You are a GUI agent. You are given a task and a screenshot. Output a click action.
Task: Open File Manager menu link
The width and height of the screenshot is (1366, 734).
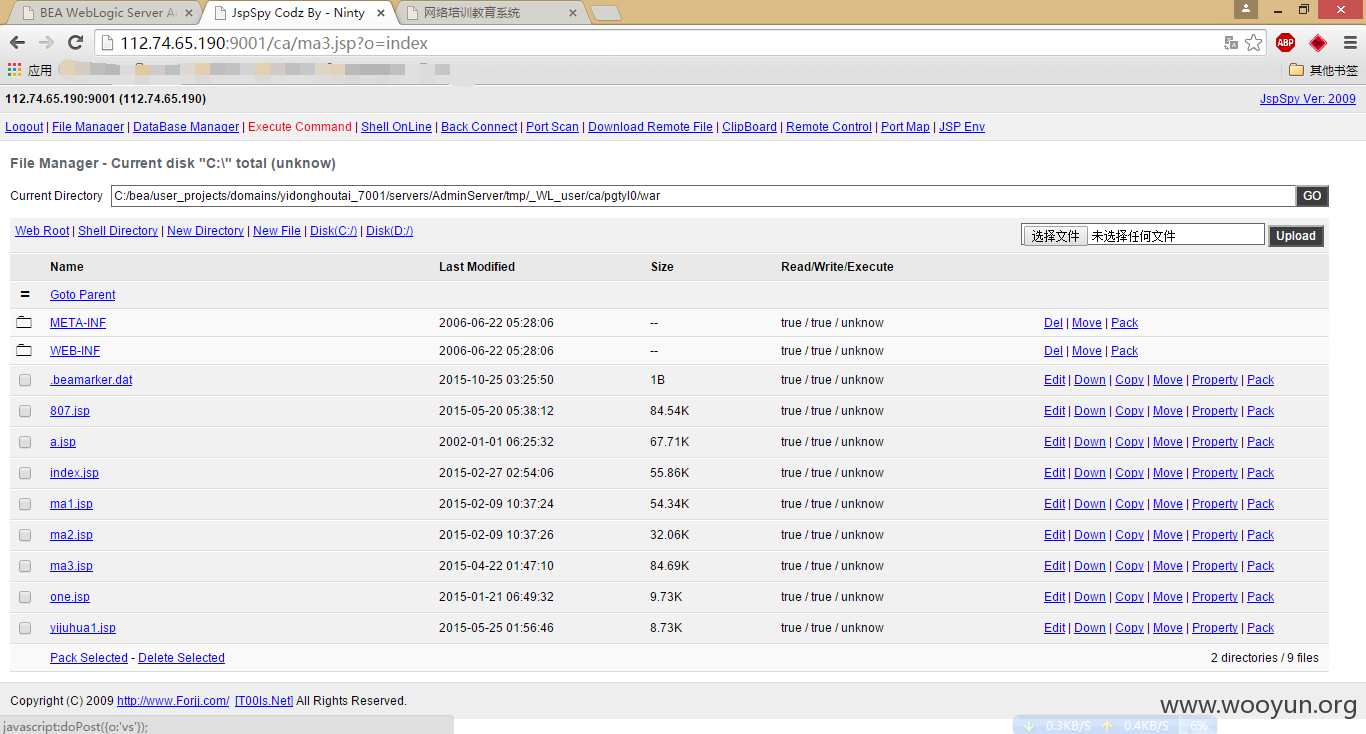pos(88,127)
